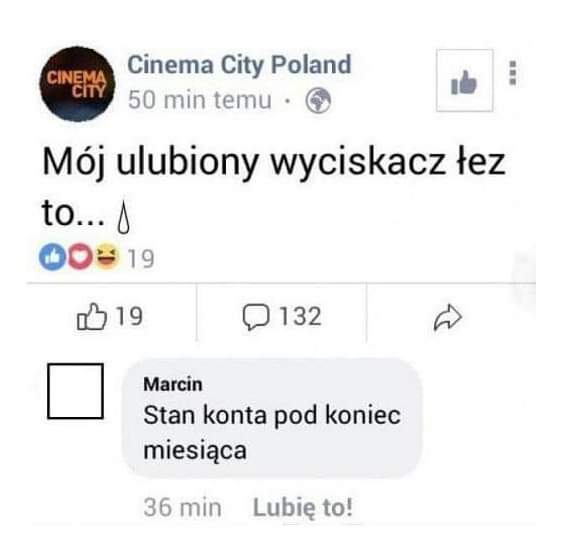This screenshot has height=545, width=565.
Task: Select the comment text 'Stan konta pod koniec miesiąca'
Action: pyautogui.click(x=272, y=432)
